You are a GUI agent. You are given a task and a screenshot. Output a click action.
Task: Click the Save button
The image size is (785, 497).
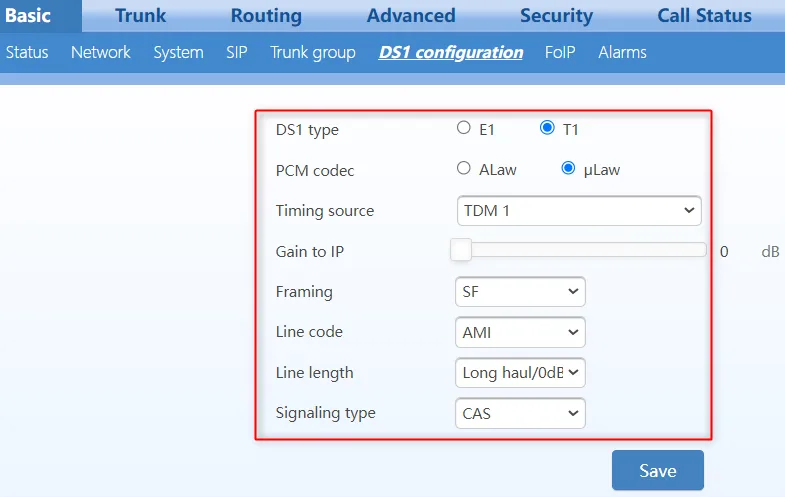tap(657, 470)
